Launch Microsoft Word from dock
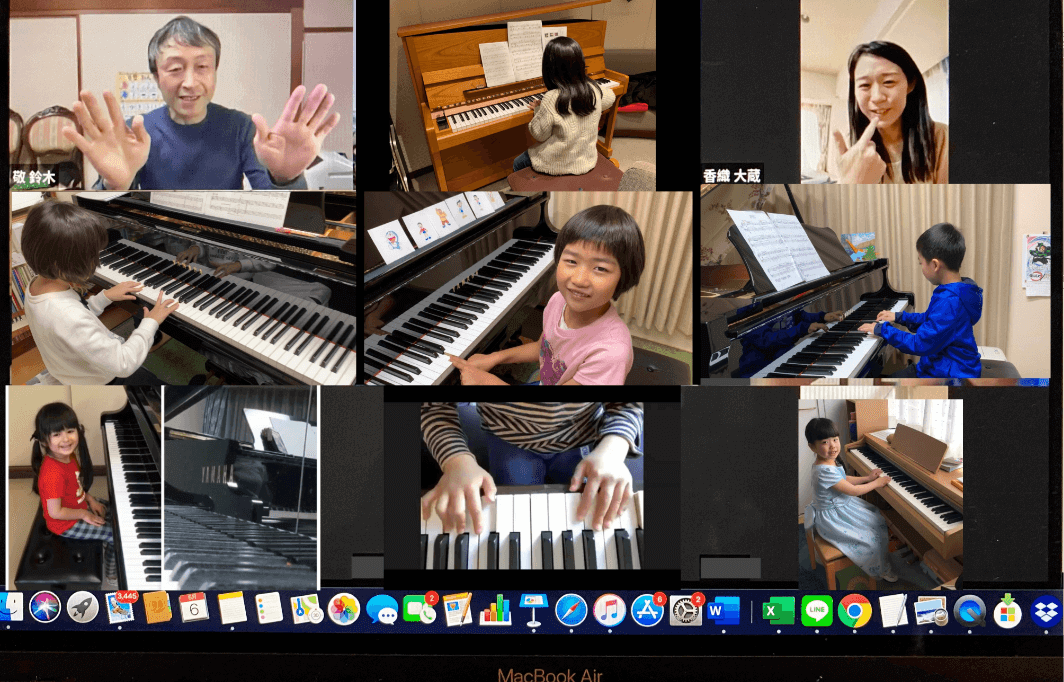 click(x=722, y=608)
